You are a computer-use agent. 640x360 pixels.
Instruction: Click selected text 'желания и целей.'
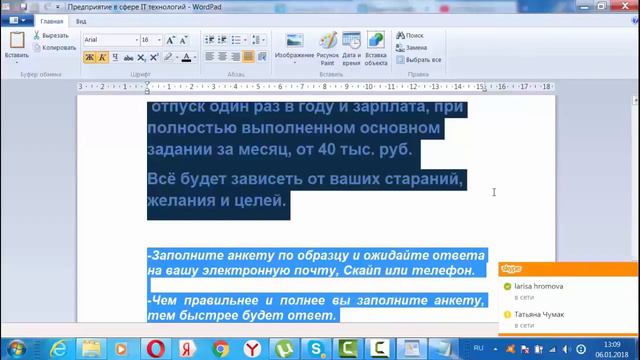pyautogui.click(x=217, y=200)
